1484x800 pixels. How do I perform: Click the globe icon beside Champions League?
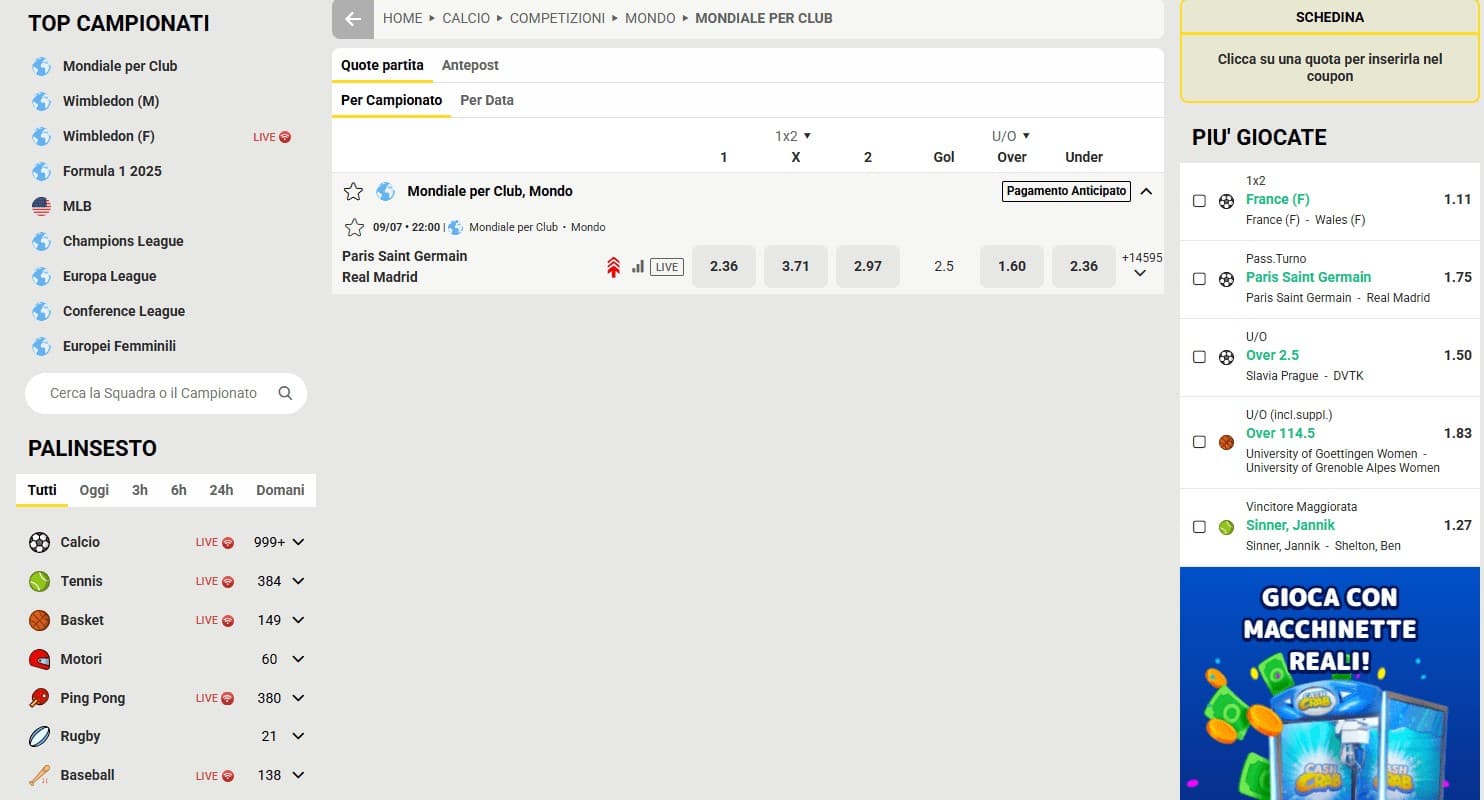click(x=41, y=241)
